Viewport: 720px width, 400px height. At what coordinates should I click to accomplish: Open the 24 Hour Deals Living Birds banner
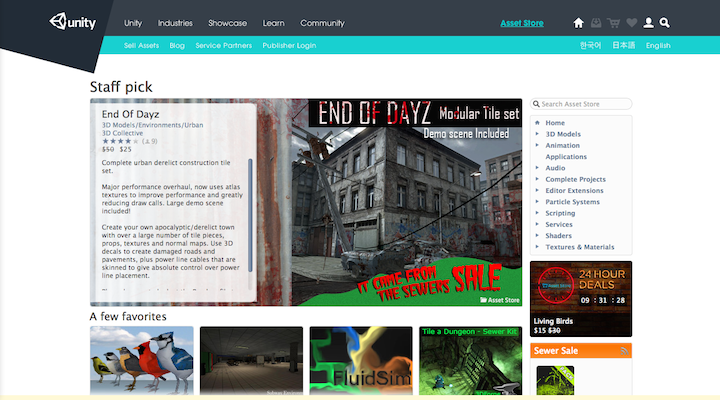581,299
